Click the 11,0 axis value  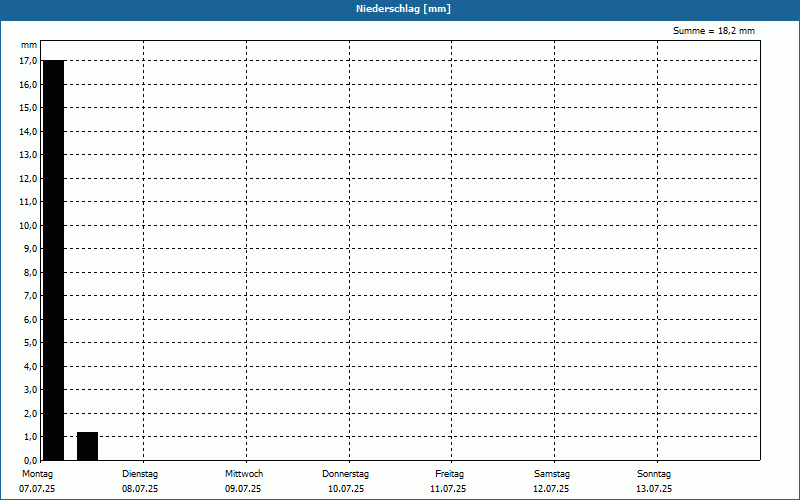pyautogui.click(x=28, y=202)
